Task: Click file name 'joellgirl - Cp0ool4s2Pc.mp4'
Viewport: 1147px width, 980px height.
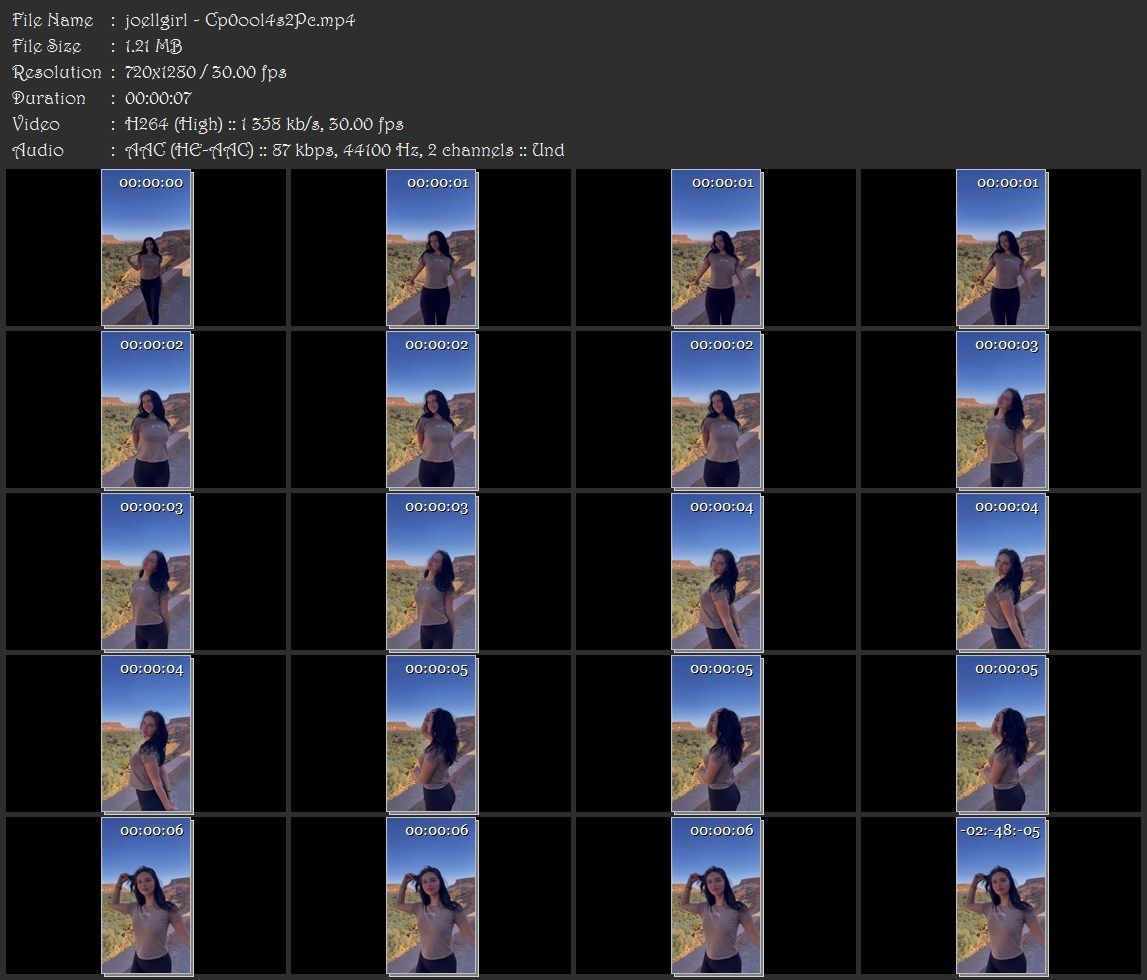Action: 240,20
